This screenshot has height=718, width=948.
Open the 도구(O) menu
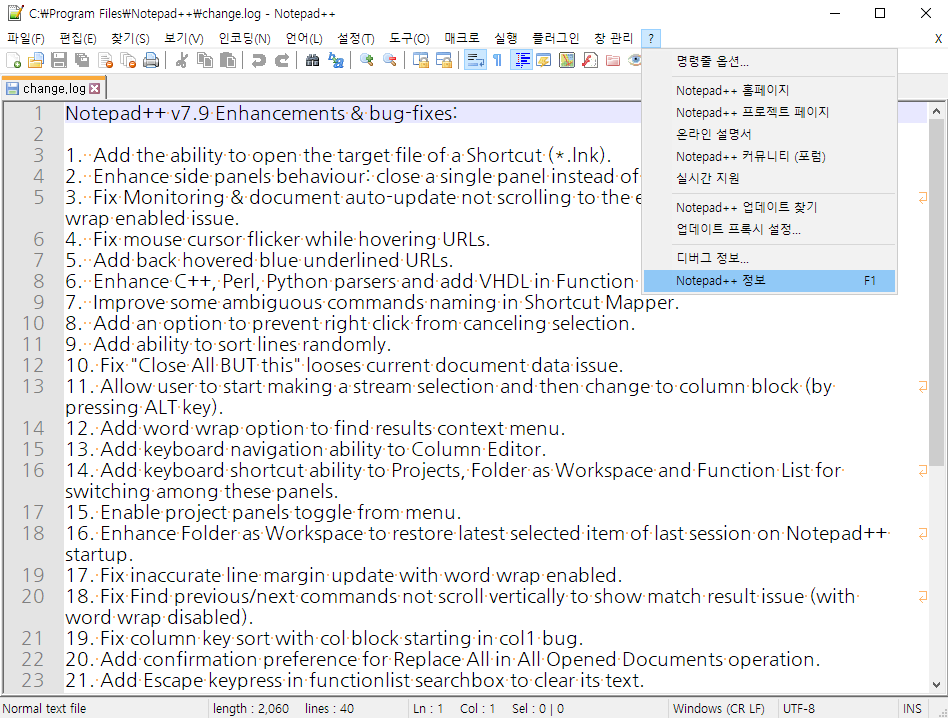pyautogui.click(x=409, y=39)
